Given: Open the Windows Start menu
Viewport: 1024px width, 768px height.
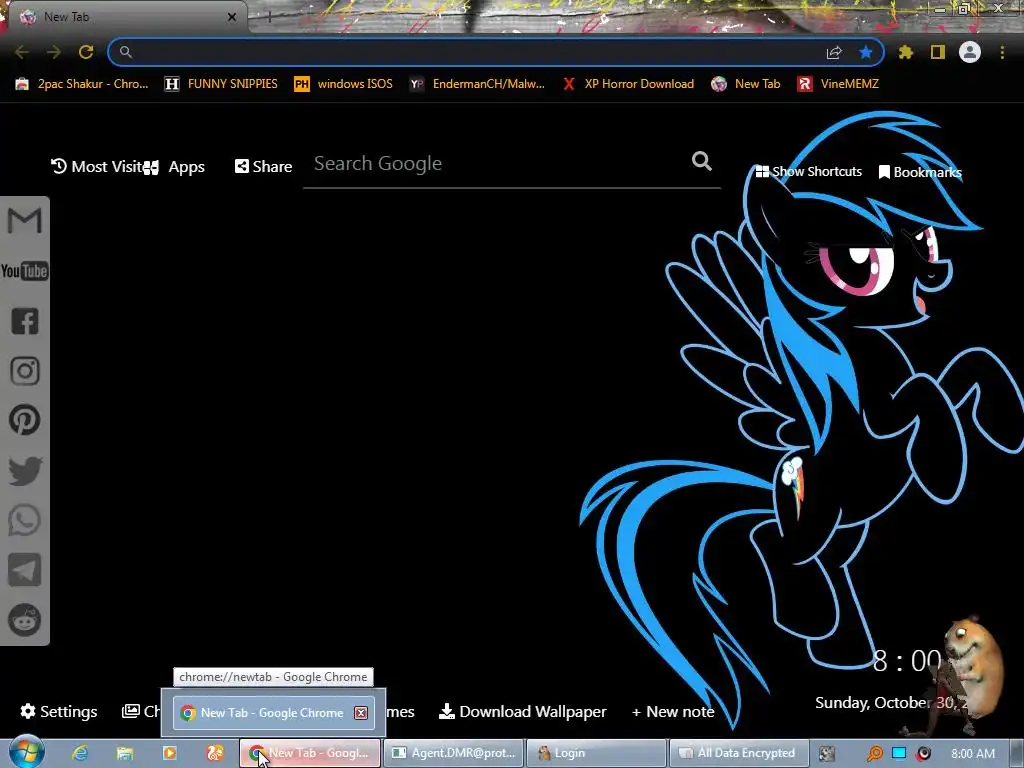Looking at the screenshot, I should [x=26, y=753].
